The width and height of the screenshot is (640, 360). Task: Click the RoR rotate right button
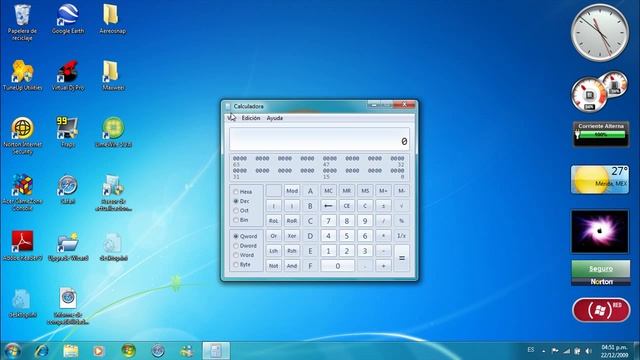(x=292, y=221)
